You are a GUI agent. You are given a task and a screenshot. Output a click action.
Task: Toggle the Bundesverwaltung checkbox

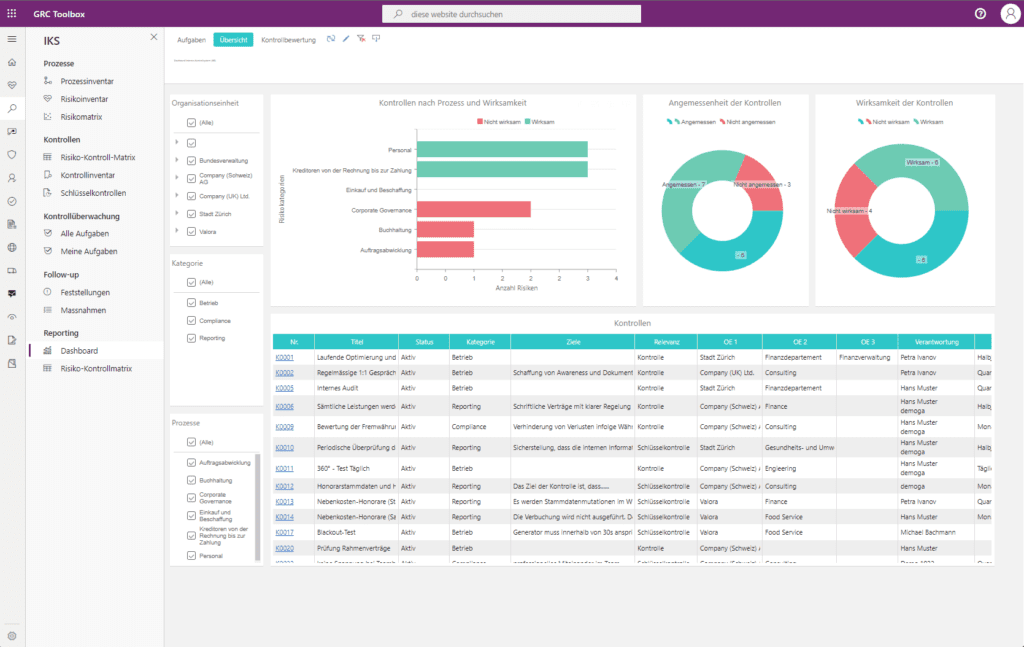click(x=191, y=161)
